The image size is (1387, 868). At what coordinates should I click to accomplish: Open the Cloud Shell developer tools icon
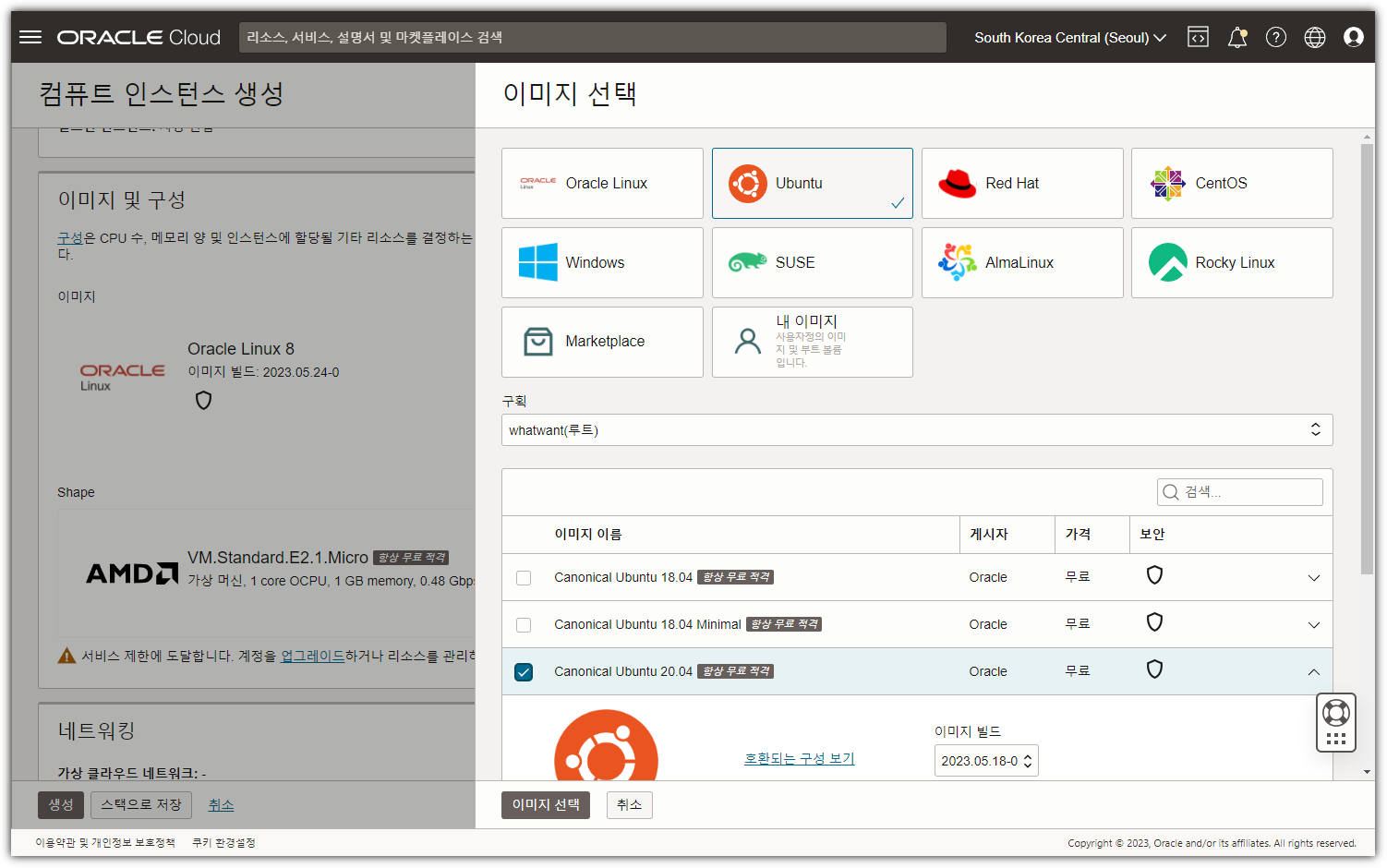(1198, 37)
